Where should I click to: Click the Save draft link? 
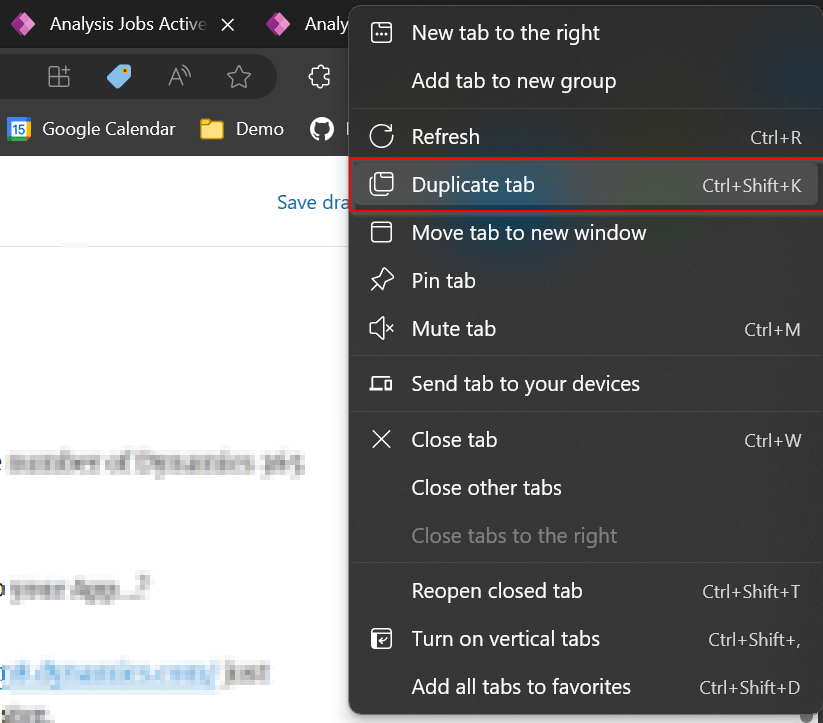tap(312, 202)
